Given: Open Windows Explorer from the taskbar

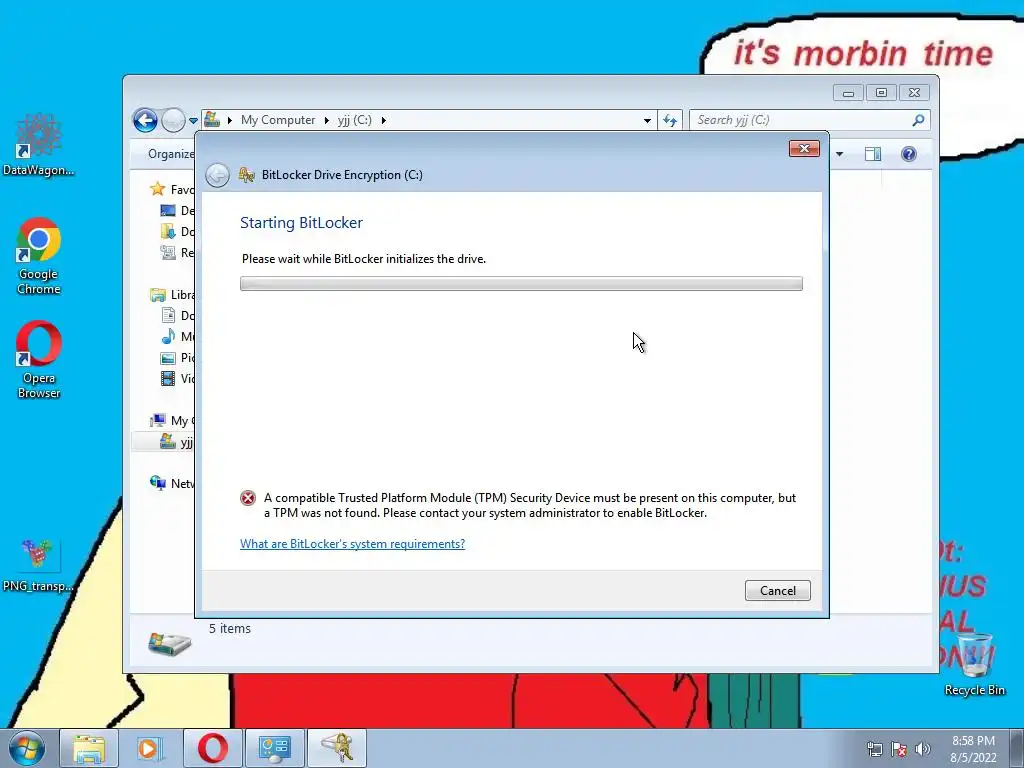Looking at the screenshot, I should click(89, 748).
